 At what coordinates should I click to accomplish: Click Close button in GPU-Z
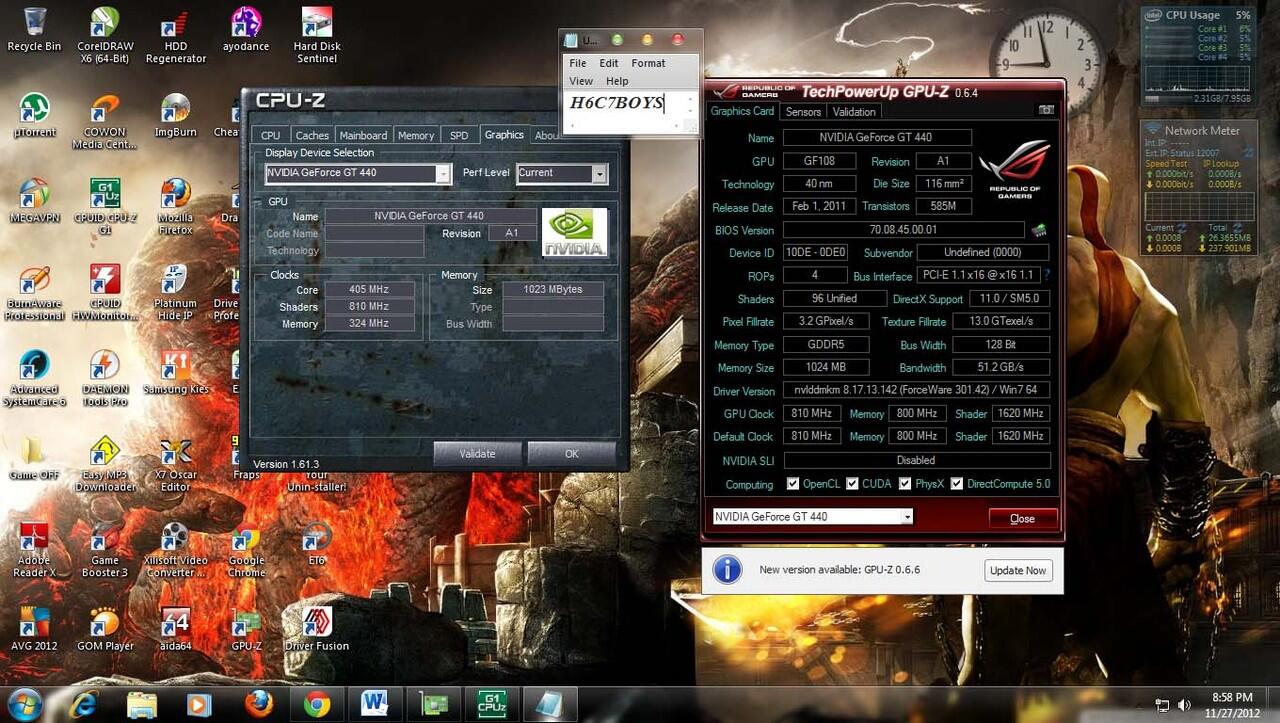coord(1022,518)
